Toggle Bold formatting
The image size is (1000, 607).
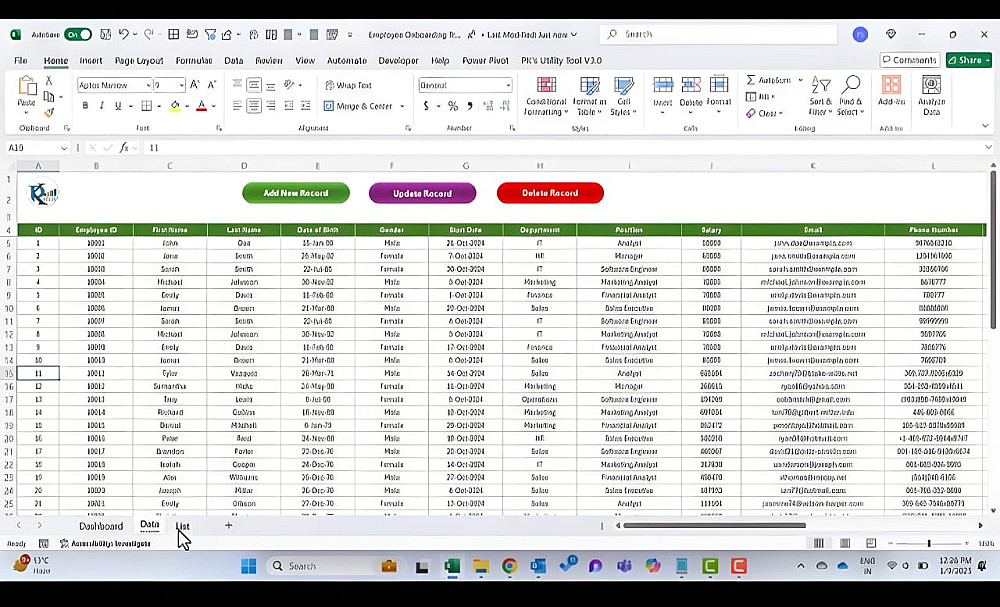(x=85, y=106)
